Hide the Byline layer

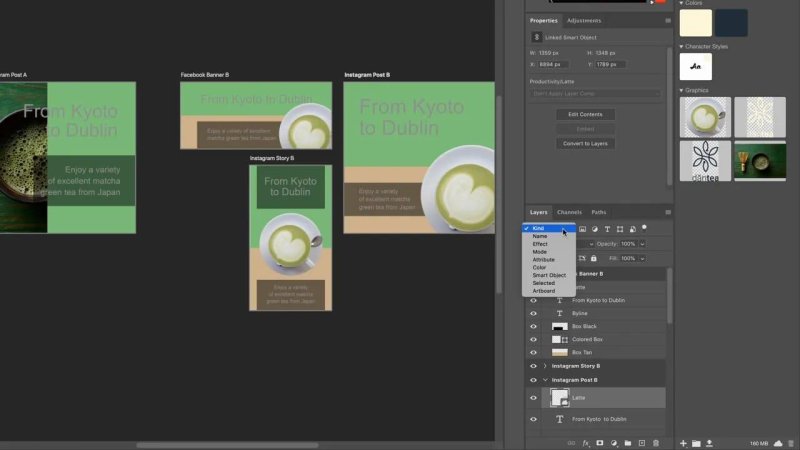click(533, 313)
